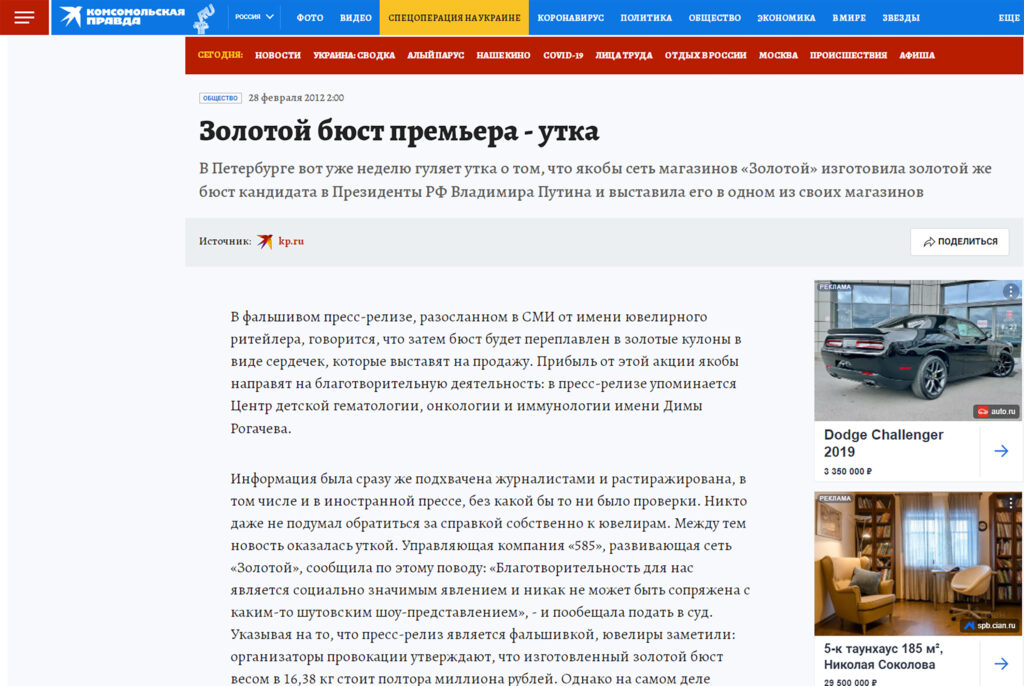Click the blue arrow on the Николая Соколова townhouse ad
Screen dimensions: 1024x686
(1003, 661)
